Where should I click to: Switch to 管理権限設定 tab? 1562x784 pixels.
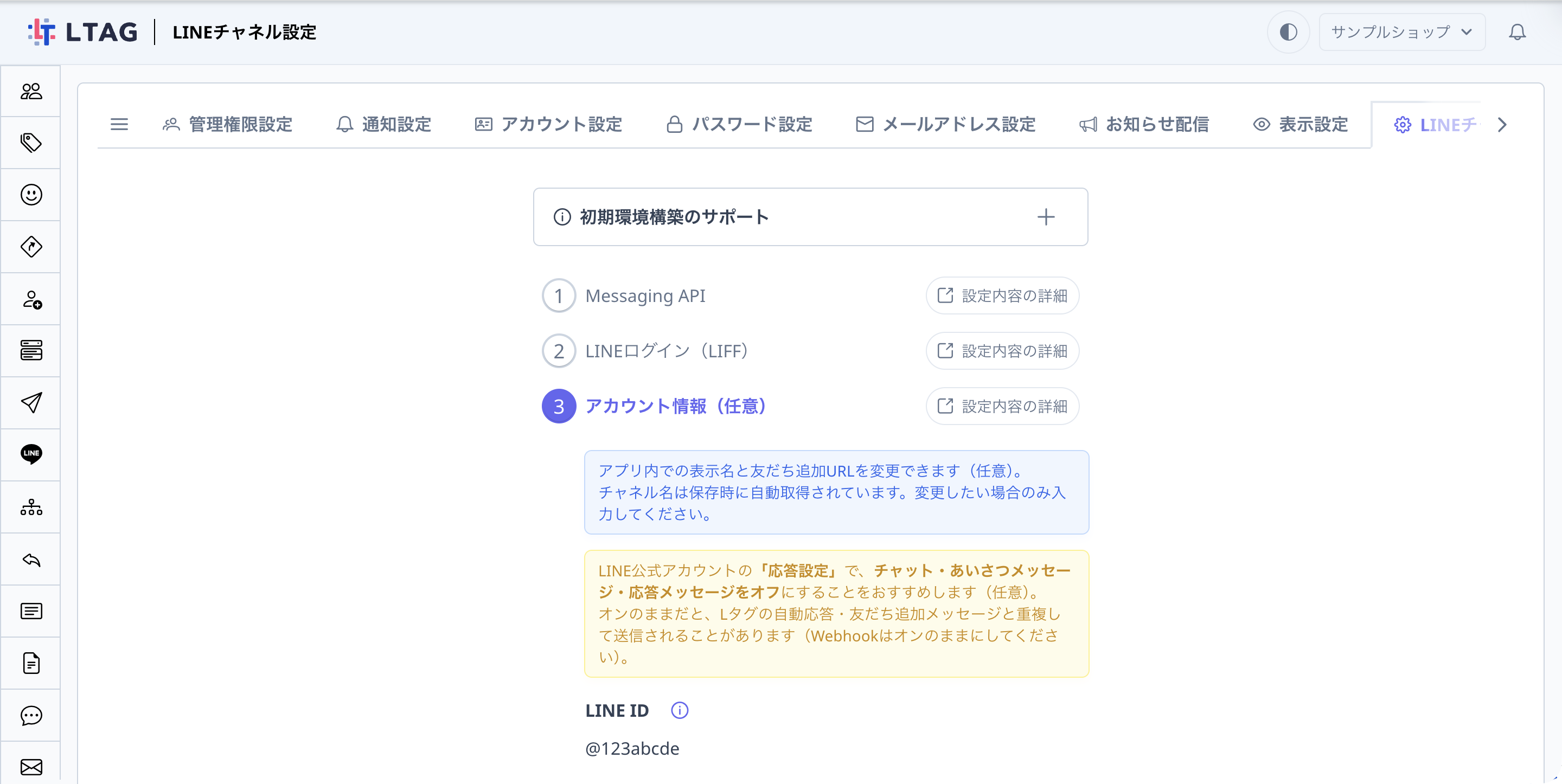tap(227, 124)
